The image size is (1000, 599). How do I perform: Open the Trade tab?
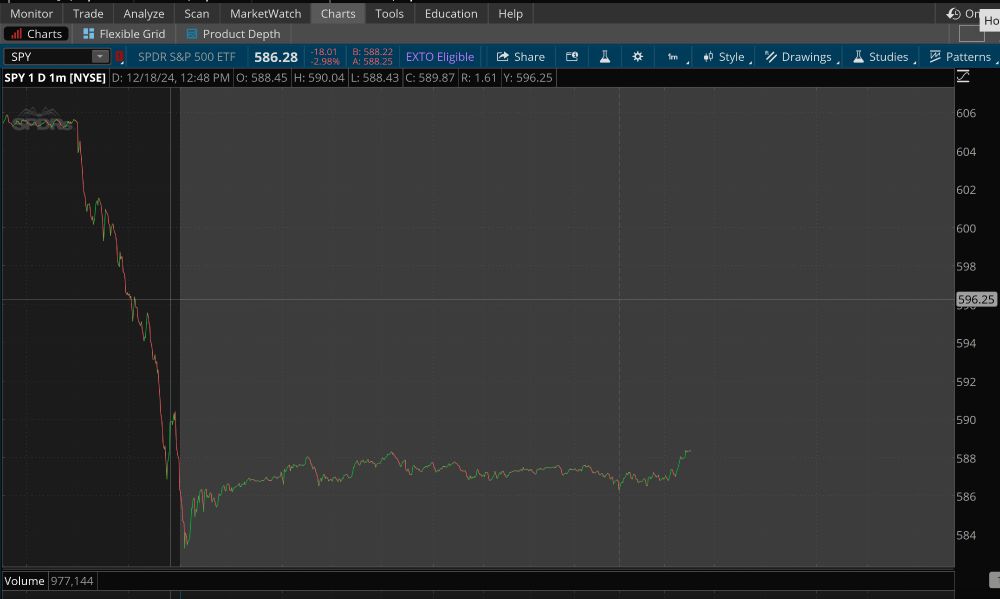tap(88, 13)
